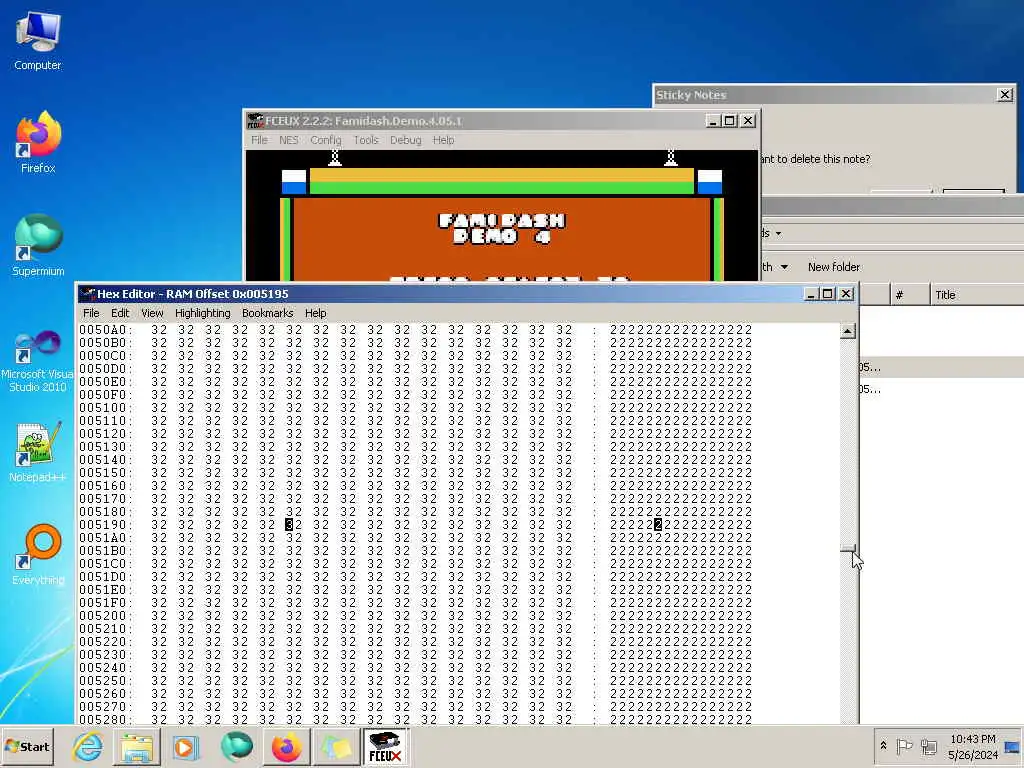
Task: Minimize the FCEUX emulator window
Action: pos(713,121)
